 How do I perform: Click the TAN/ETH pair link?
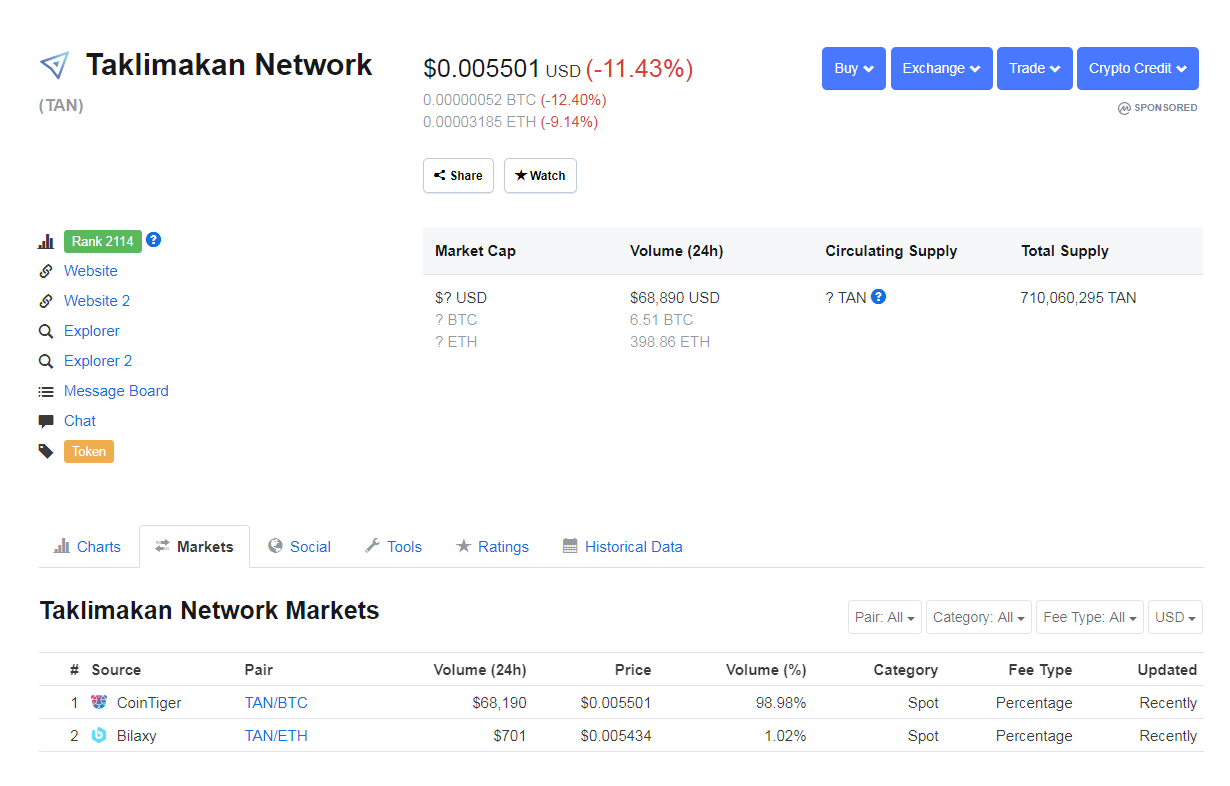click(276, 736)
